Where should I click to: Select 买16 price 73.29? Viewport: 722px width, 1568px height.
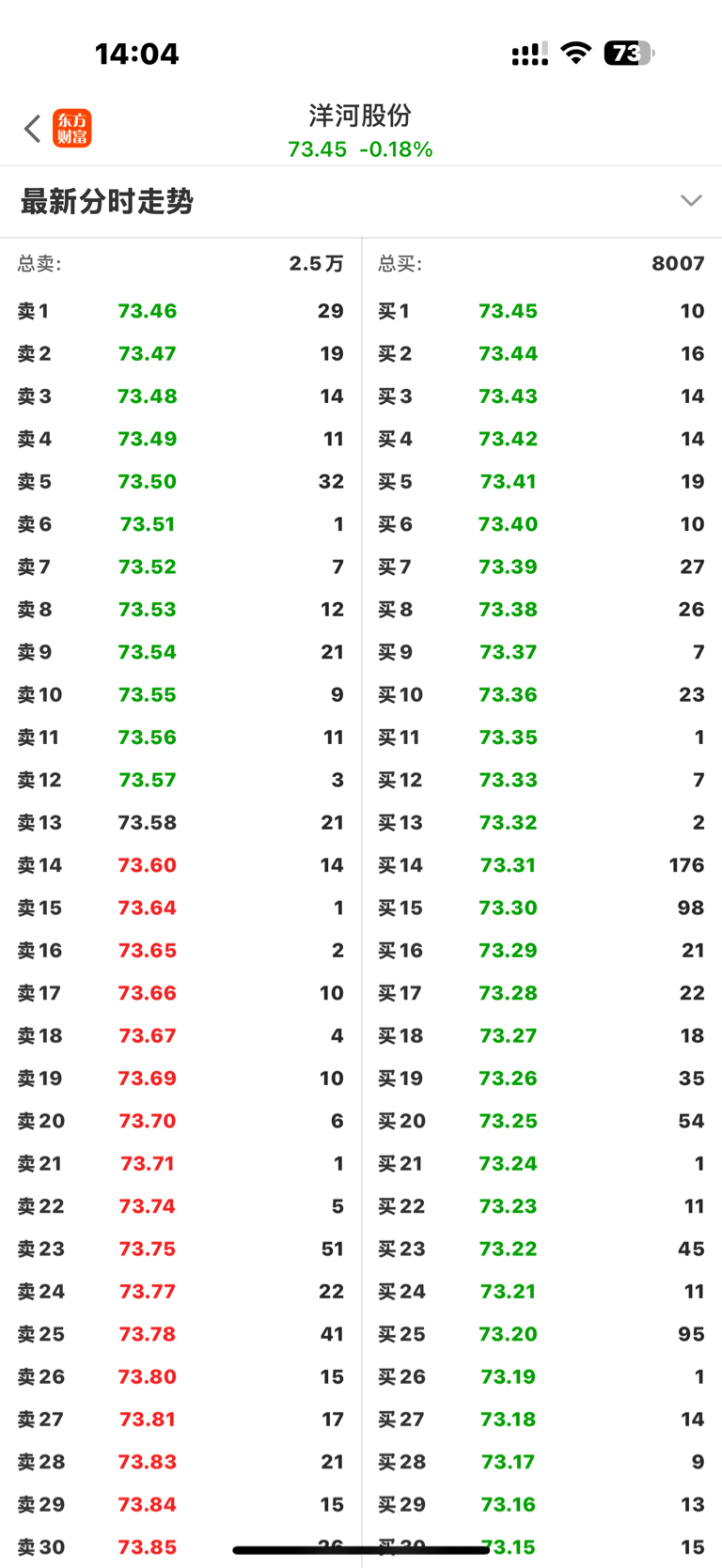click(509, 951)
